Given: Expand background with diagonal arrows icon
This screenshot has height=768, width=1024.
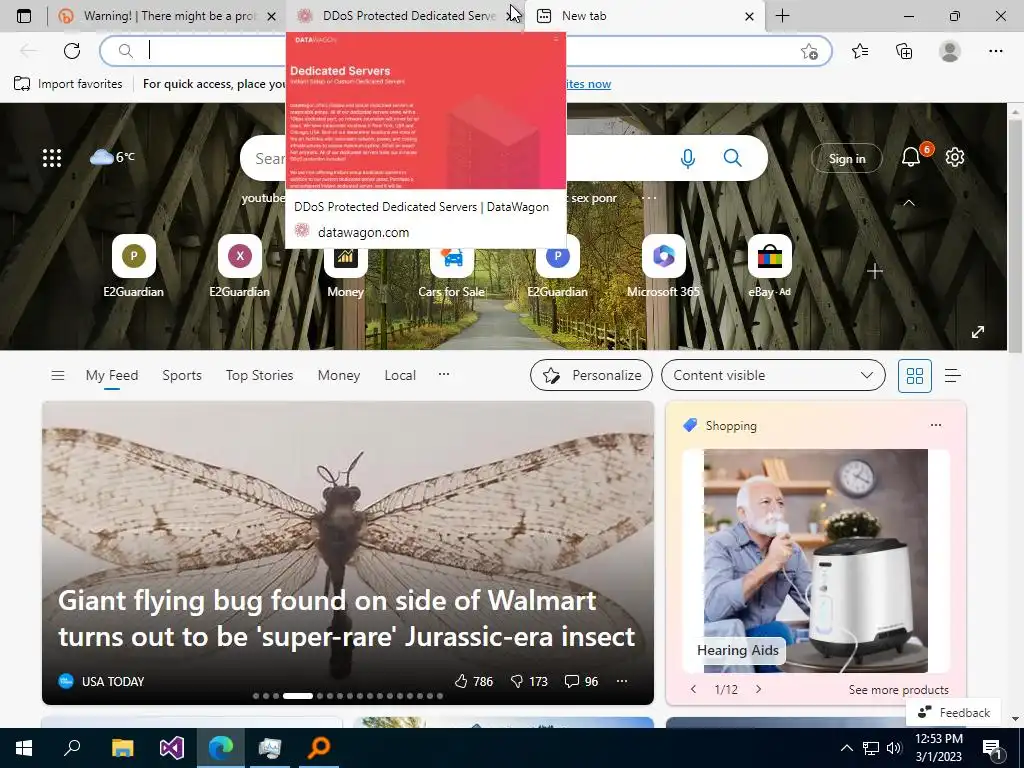Looking at the screenshot, I should (x=978, y=332).
